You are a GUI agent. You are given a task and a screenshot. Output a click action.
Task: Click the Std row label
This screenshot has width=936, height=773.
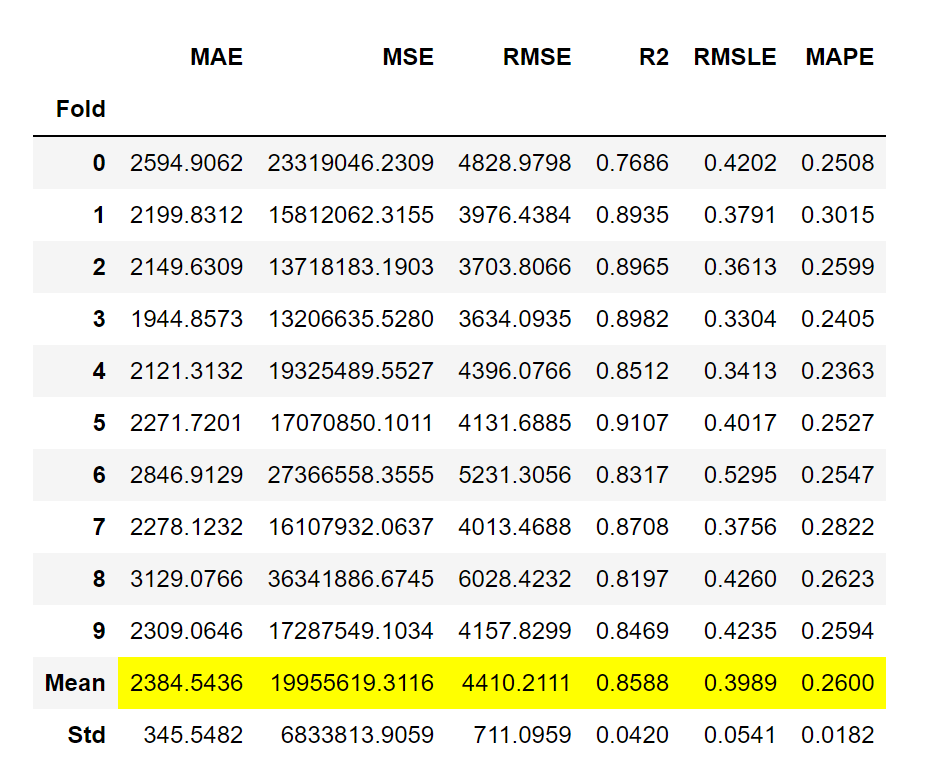click(x=87, y=735)
